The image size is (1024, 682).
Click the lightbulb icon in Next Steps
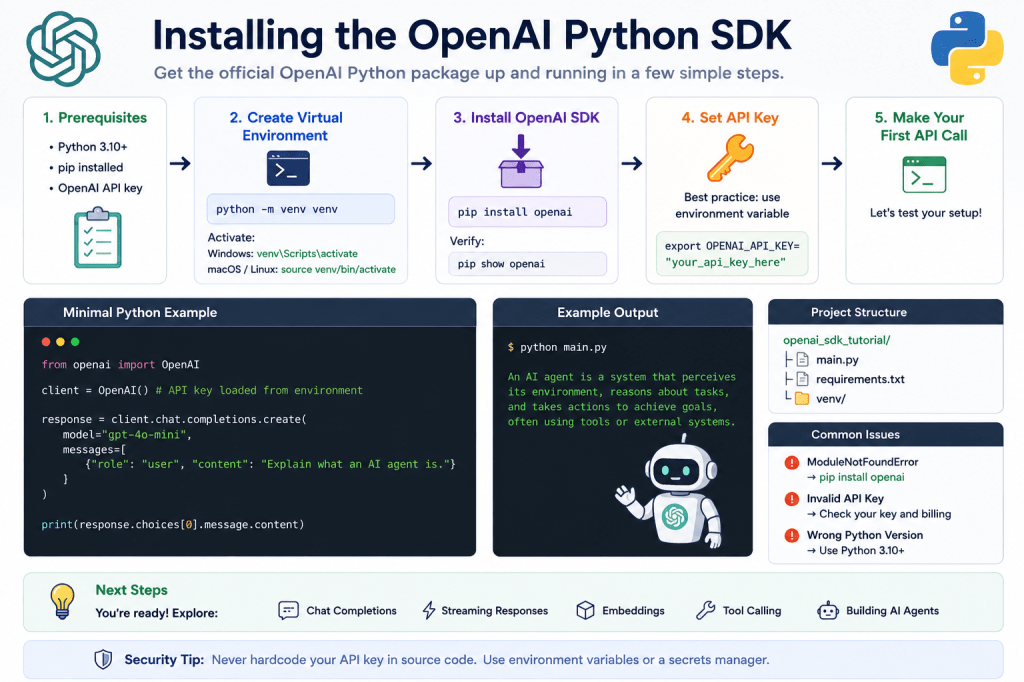tap(62, 601)
